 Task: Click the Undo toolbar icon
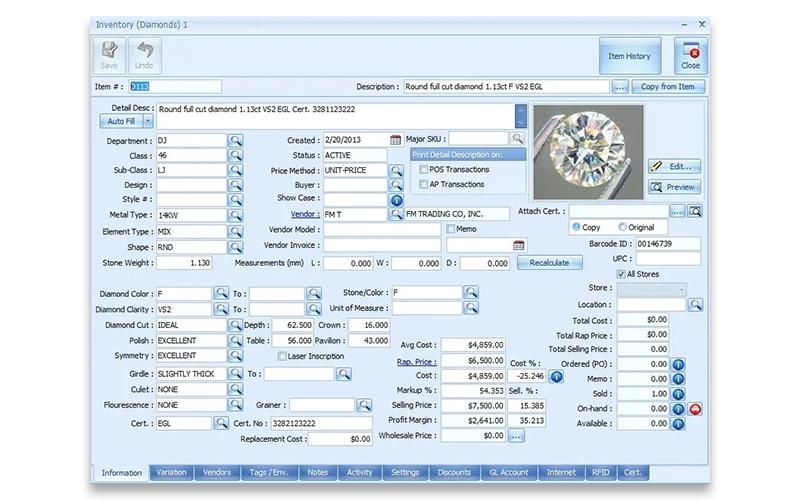(x=144, y=56)
